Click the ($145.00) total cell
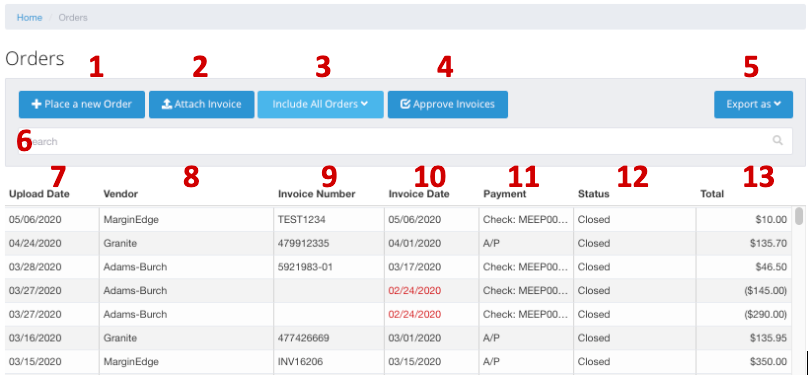This screenshot has height=376, width=808. (x=765, y=290)
